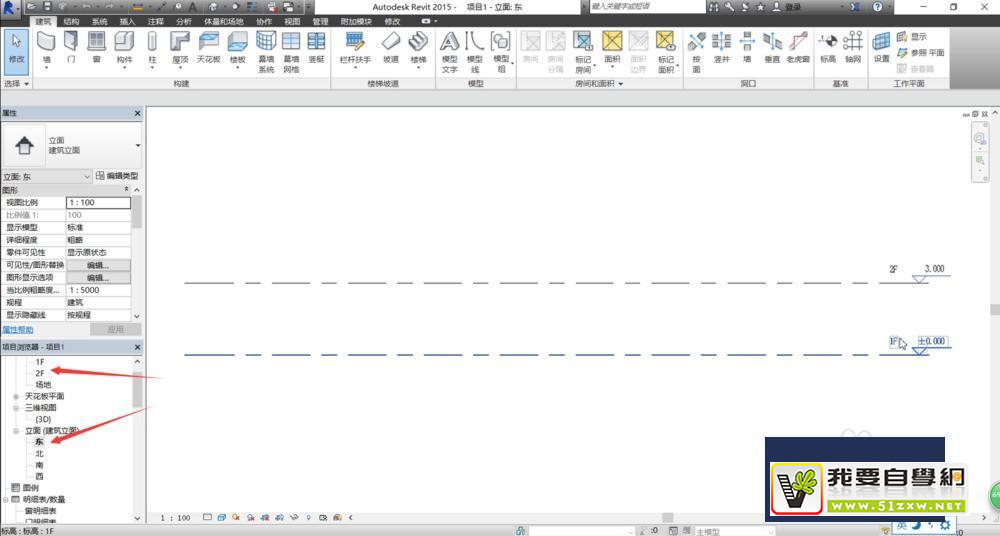The image size is (1000, 536).
Task: Select the 模型线 (Model Line) tool
Action: point(474,51)
